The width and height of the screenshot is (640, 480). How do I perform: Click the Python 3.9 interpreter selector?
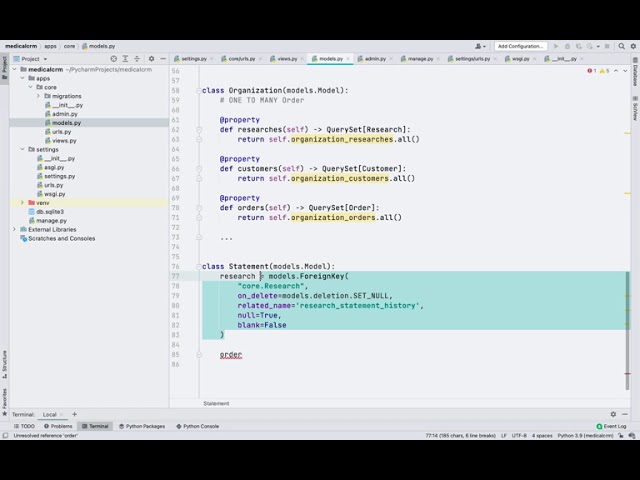click(x=585, y=436)
